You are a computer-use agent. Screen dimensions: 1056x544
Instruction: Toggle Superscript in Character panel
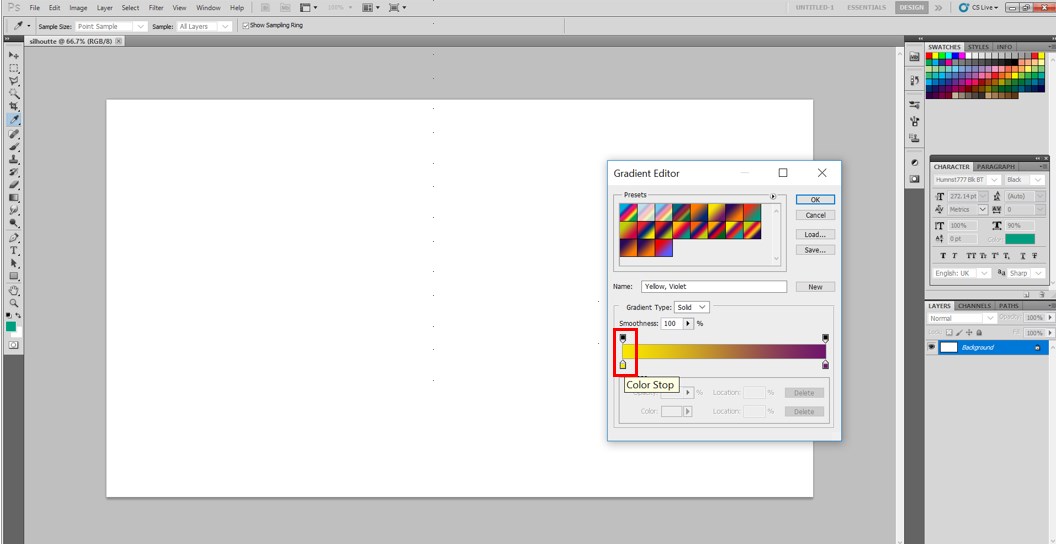pyautogui.click(x=995, y=256)
